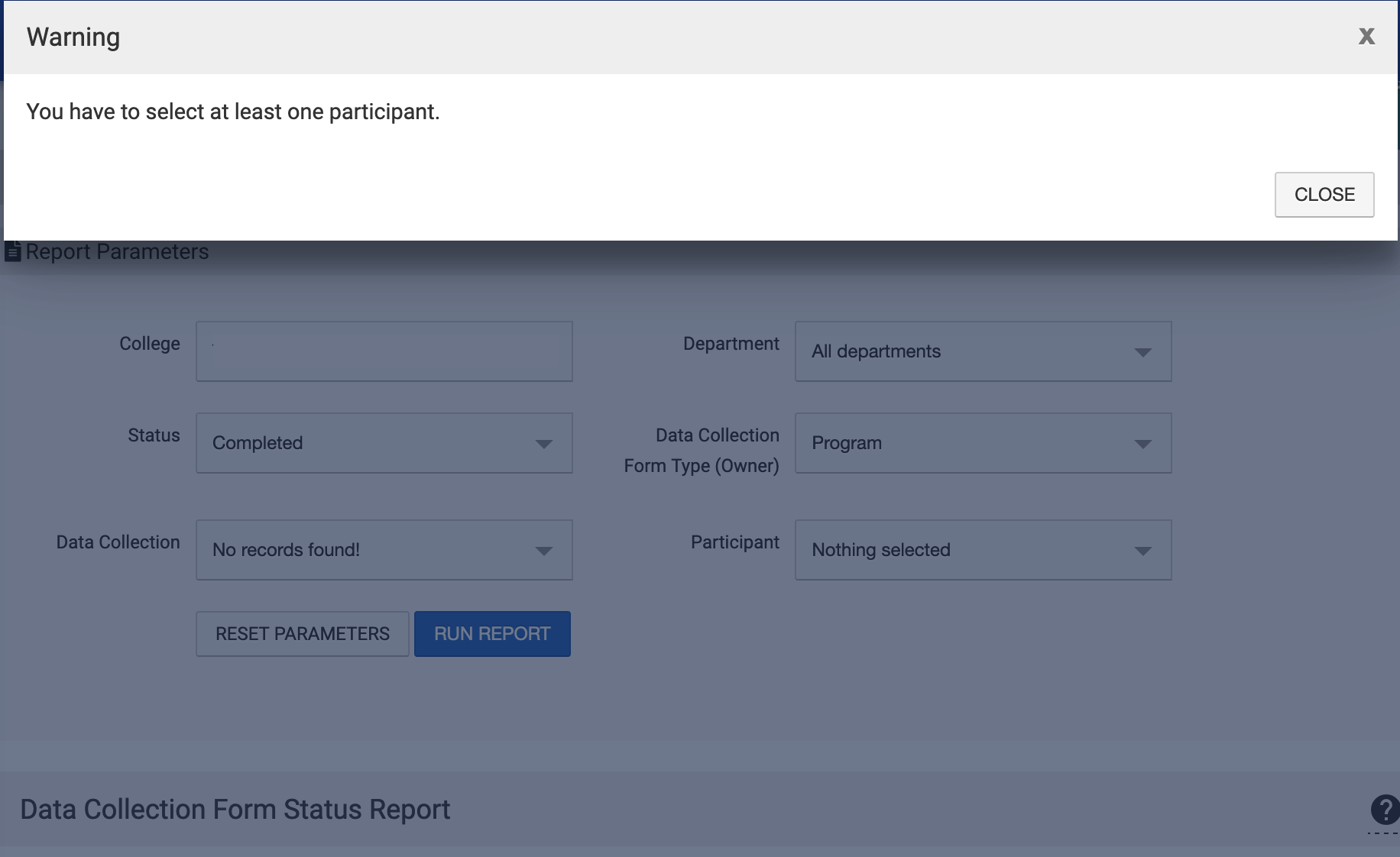This screenshot has height=857, width=1400.
Task: Click the RUN REPORT button
Action: [492, 634]
